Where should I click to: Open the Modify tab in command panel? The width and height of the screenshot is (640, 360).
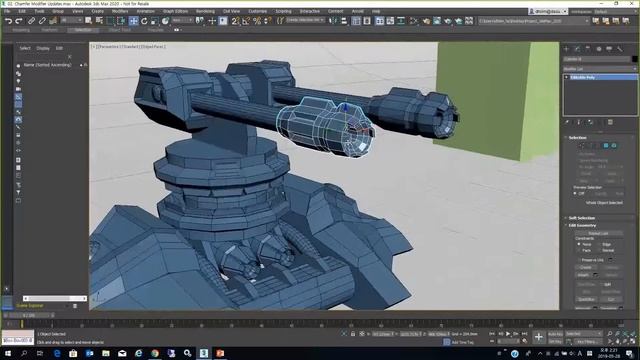tap(577, 49)
